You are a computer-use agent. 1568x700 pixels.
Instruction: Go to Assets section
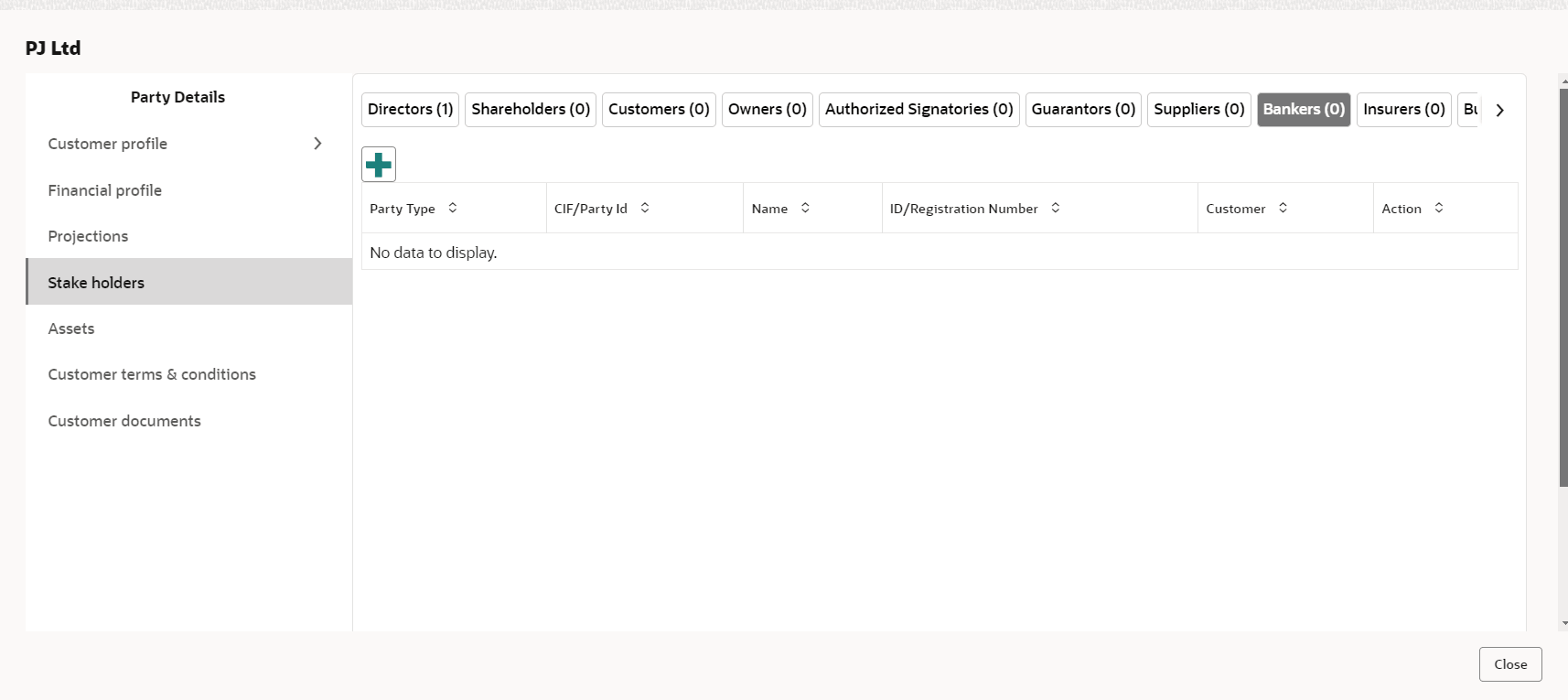(x=188, y=328)
